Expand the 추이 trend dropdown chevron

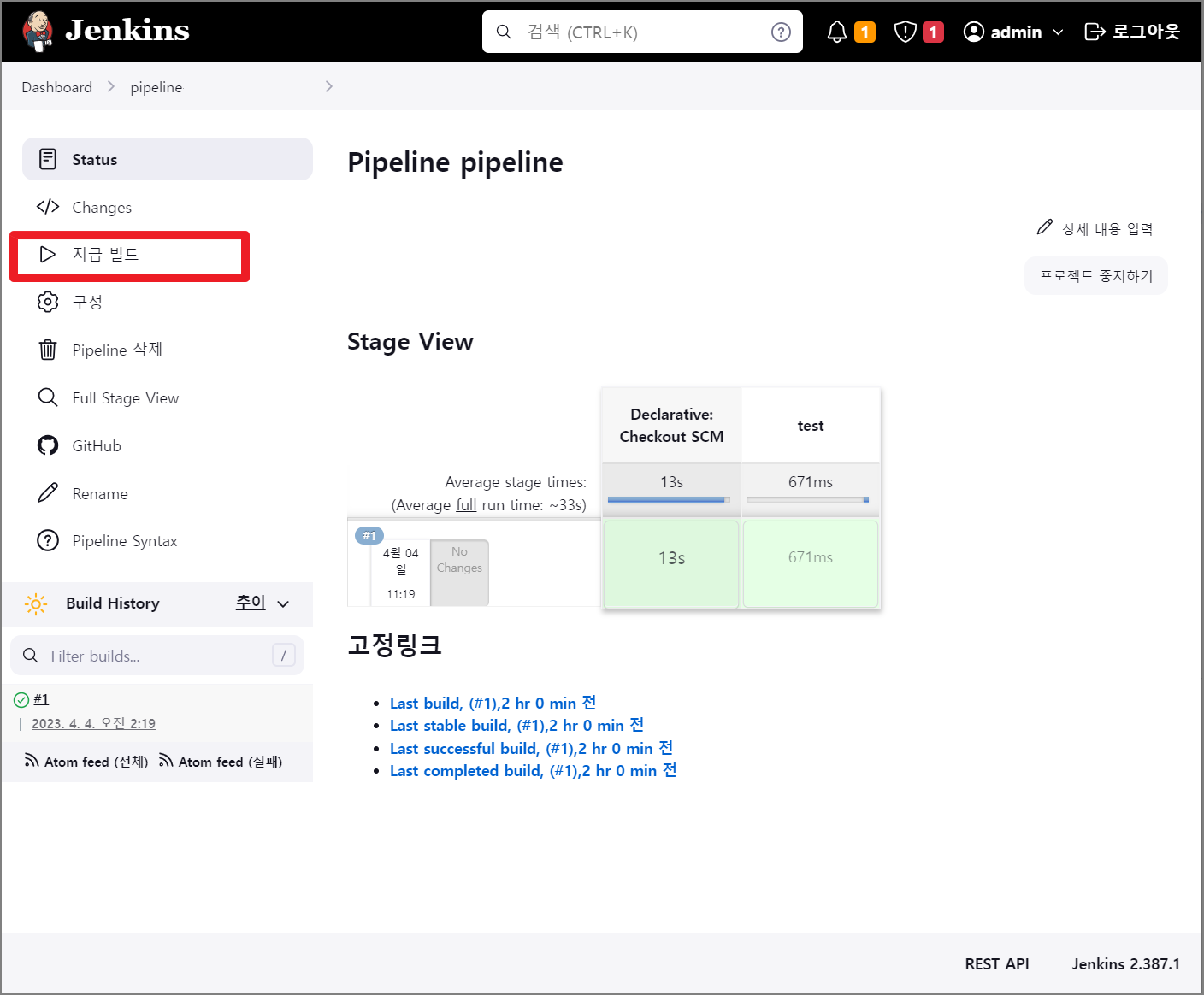(x=283, y=603)
